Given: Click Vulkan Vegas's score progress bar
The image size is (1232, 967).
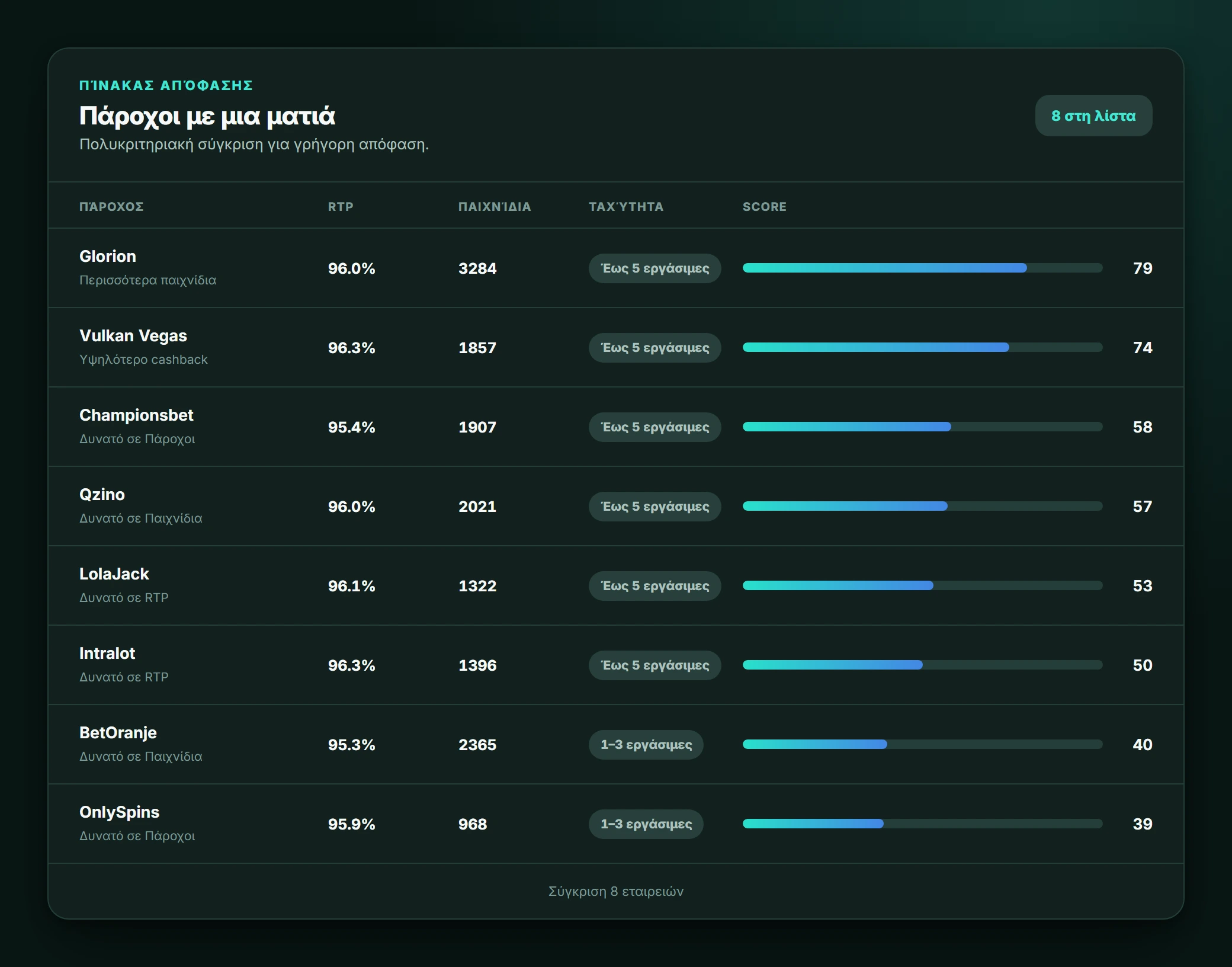Looking at the screenshot, I should (x=923, y=347).
